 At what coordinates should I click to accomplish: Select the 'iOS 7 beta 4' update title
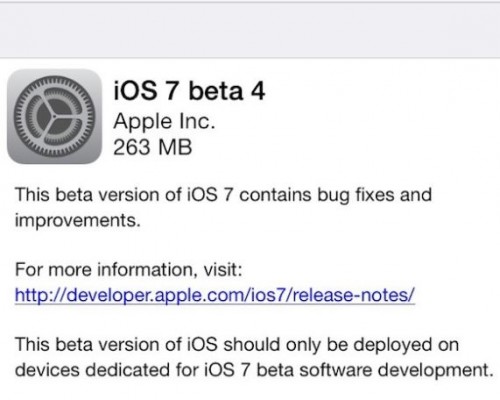[x=189, y=91]
